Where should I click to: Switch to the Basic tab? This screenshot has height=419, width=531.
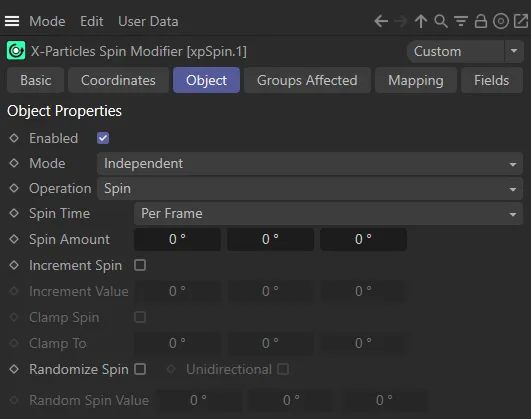pyautogui.click(x=36, y=80)
